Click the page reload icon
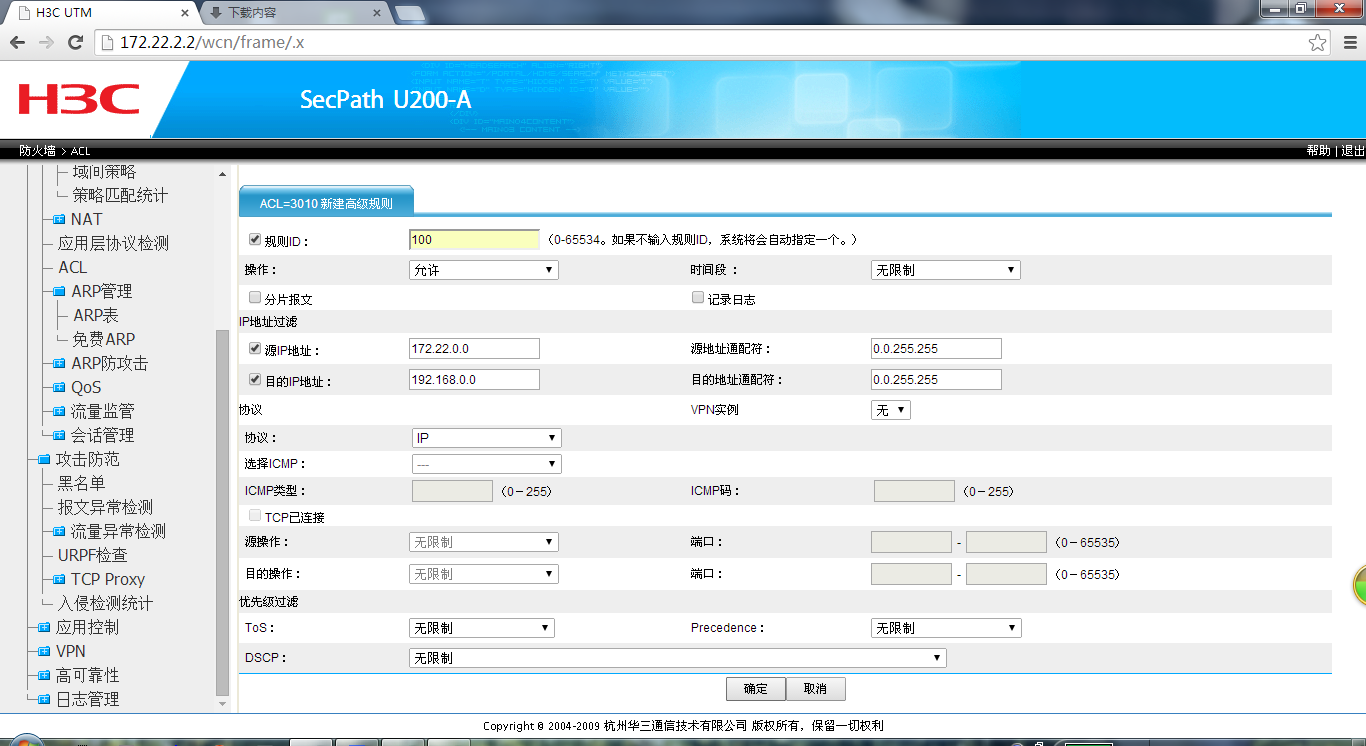 pos(75,42)
